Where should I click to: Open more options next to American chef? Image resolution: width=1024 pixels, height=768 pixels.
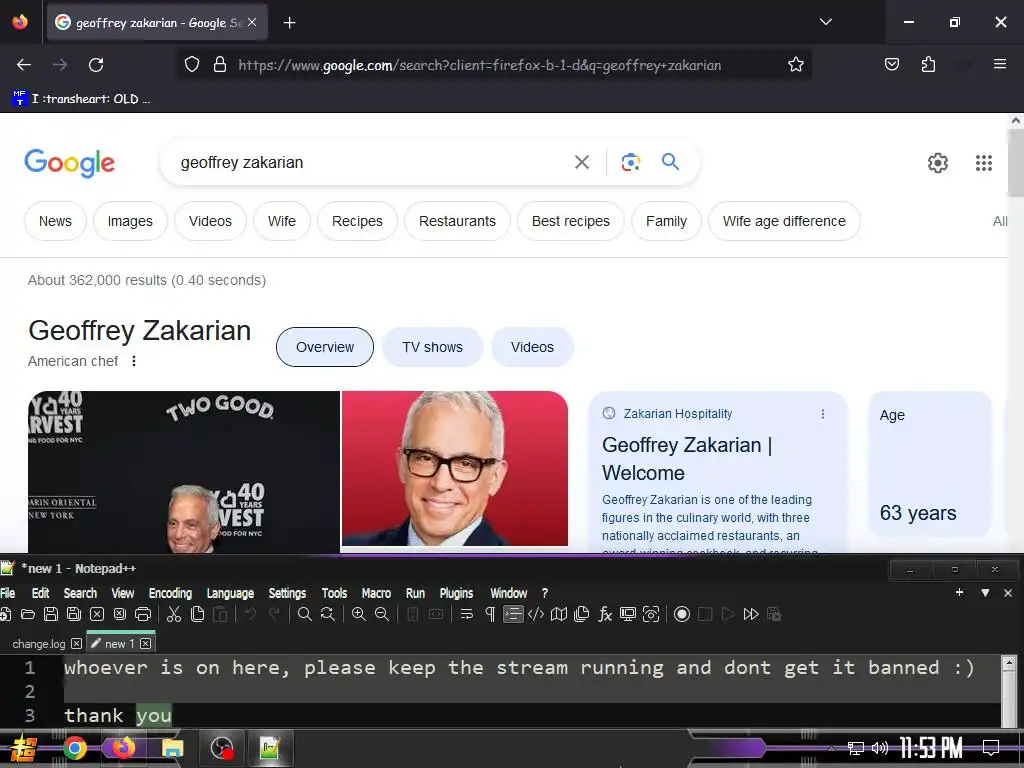tap(134, 361)
